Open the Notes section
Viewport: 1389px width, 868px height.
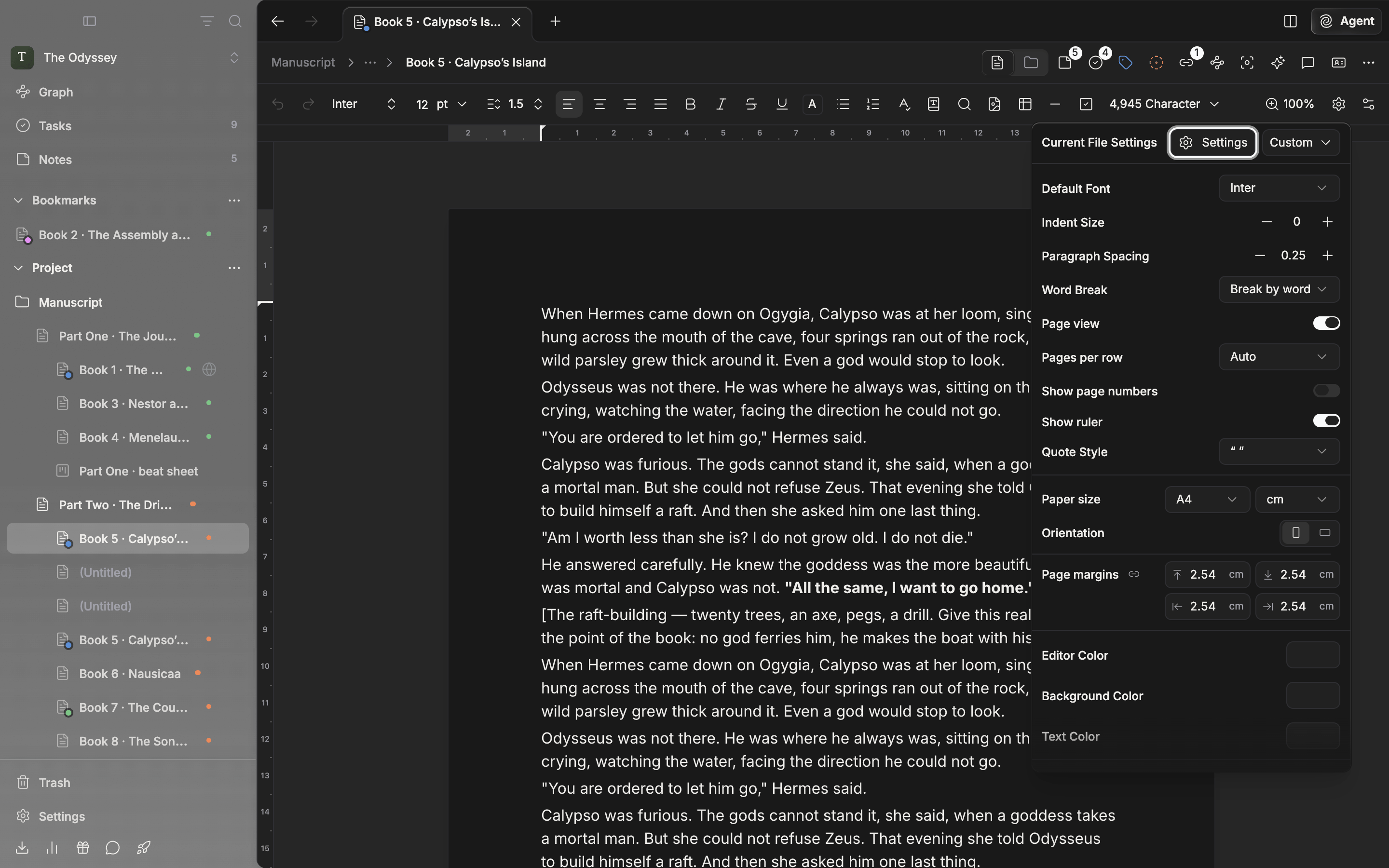click(x=128, y=160)
